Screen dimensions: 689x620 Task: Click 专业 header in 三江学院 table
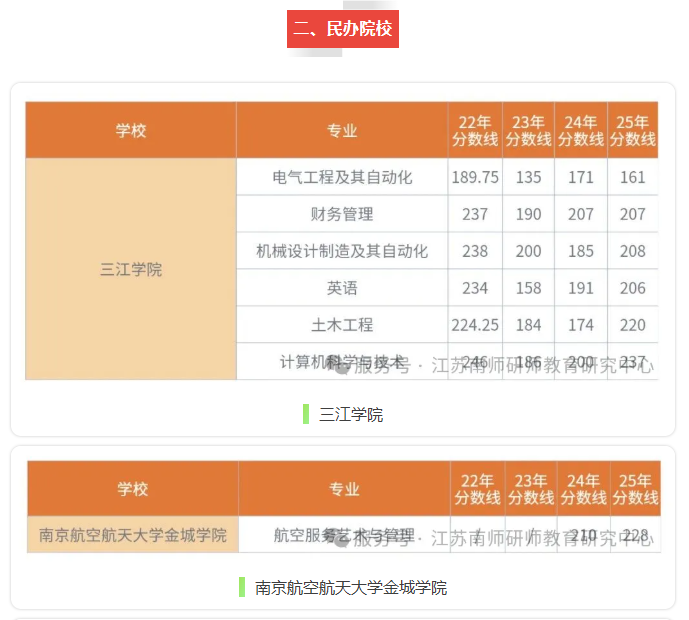tap(342, 130)
